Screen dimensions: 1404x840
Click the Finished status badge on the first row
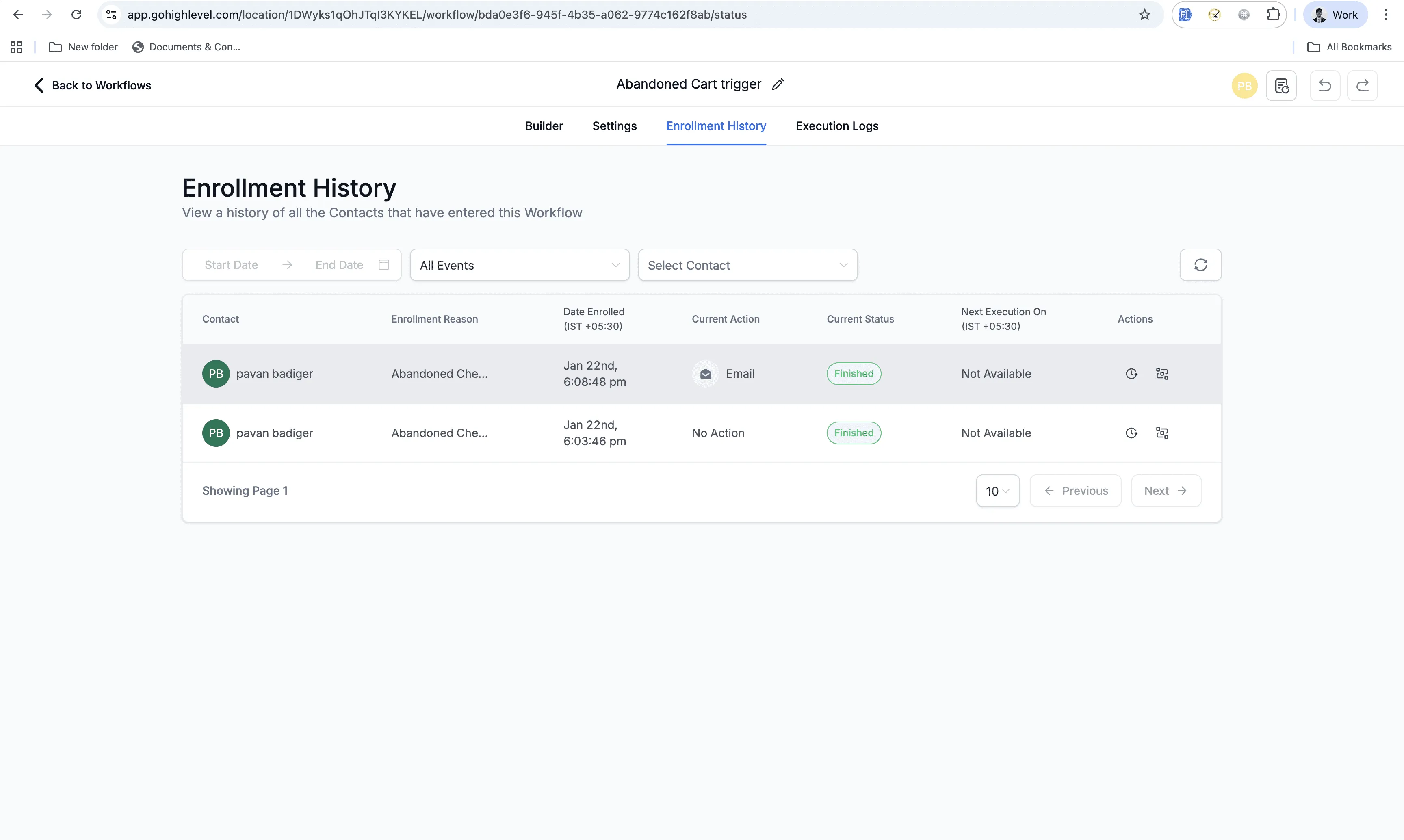tap(854, 374)
